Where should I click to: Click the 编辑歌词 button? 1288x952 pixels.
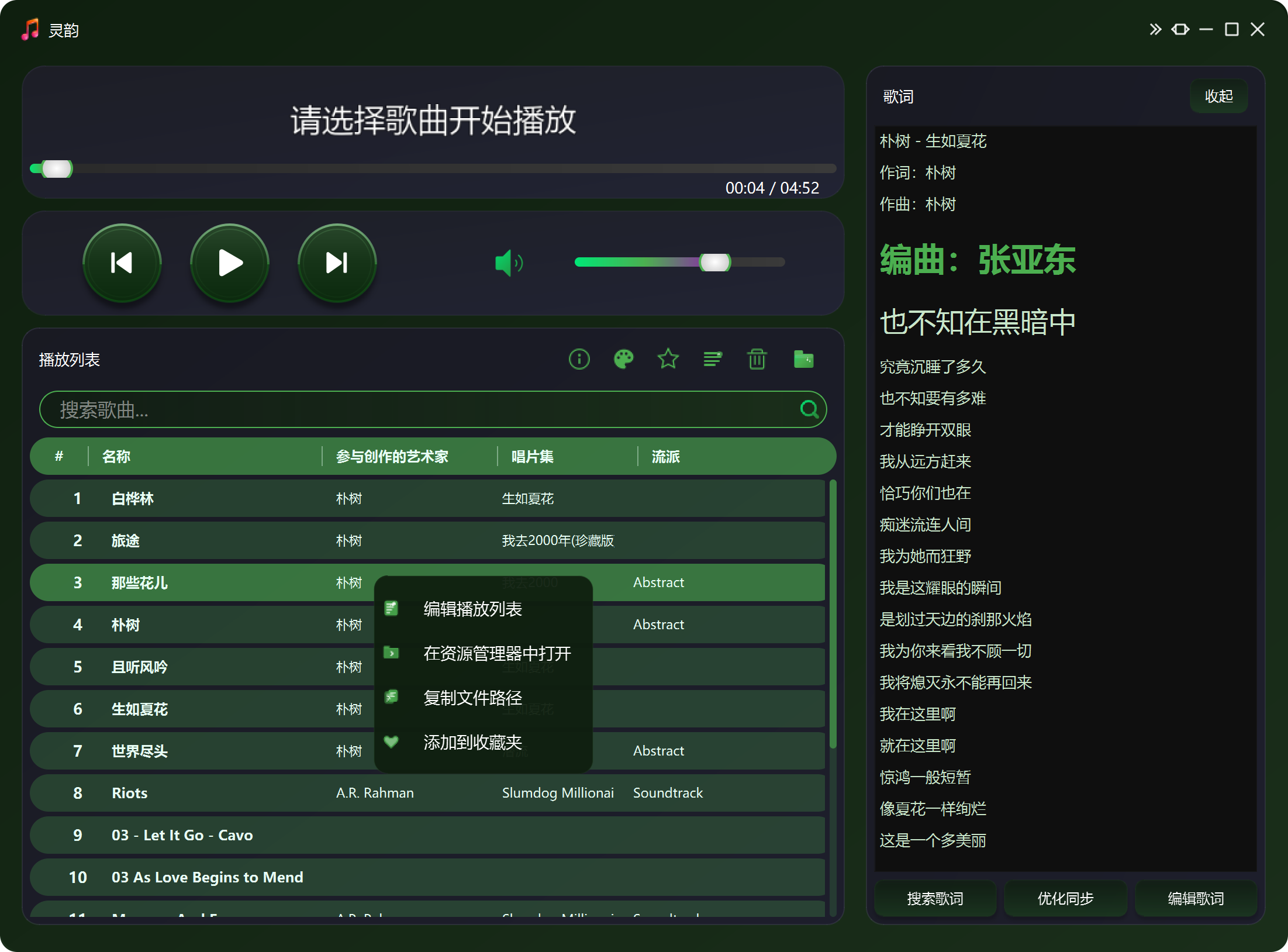click(x=1196, y=899)
